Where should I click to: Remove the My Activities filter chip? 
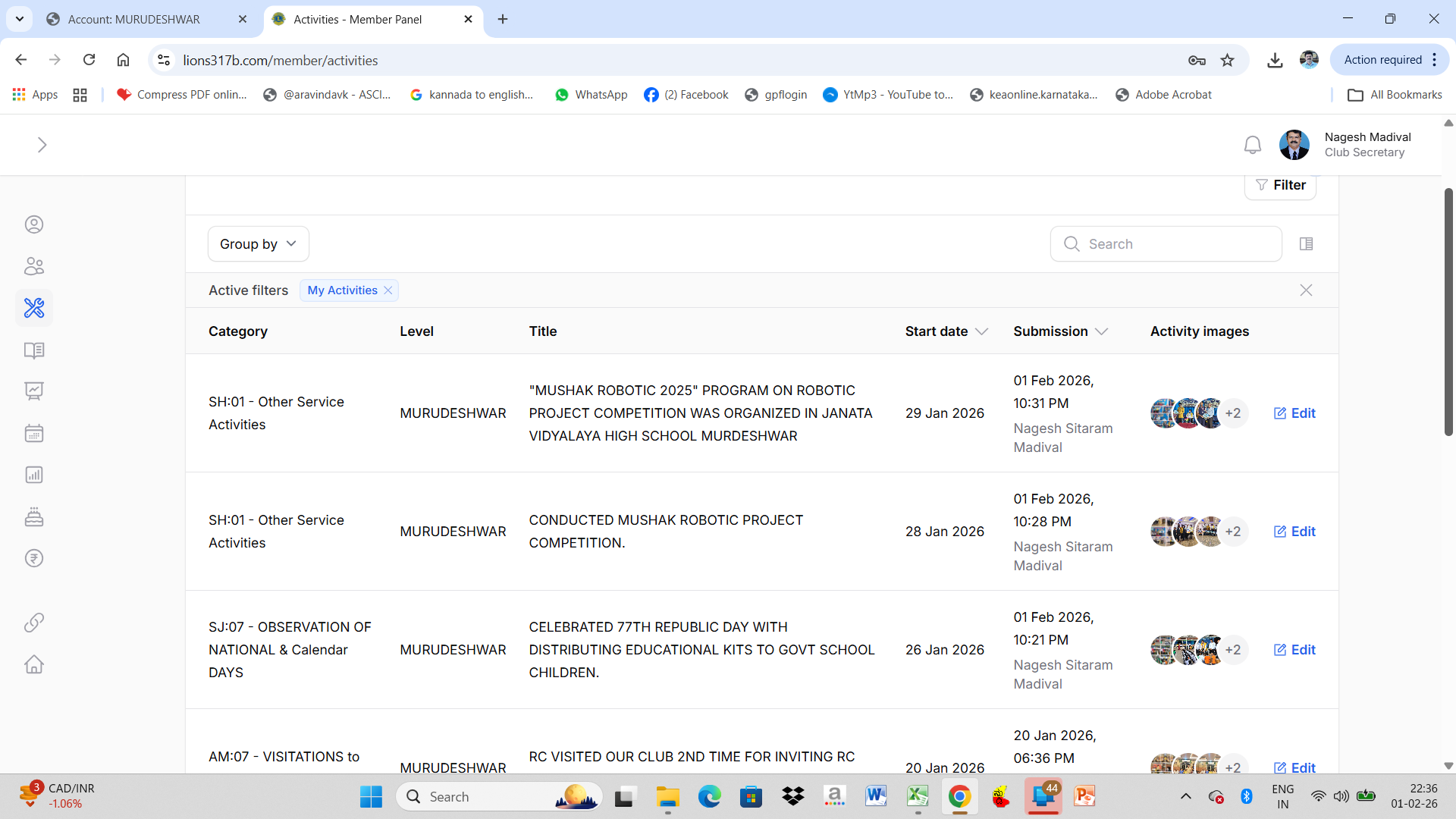pyautogui.click(x=388, y=290)
